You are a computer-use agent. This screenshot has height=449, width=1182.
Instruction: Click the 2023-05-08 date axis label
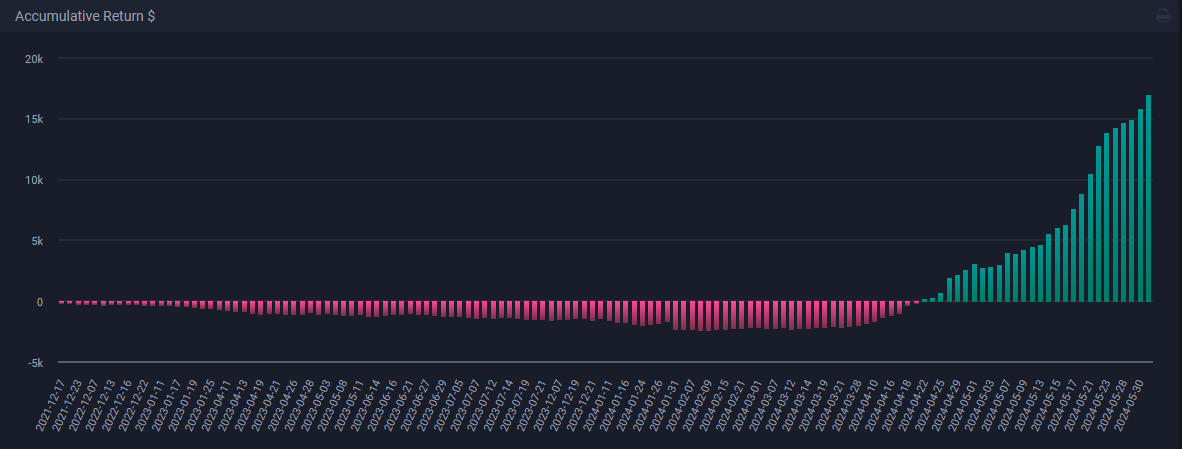[x=332, y=405]
